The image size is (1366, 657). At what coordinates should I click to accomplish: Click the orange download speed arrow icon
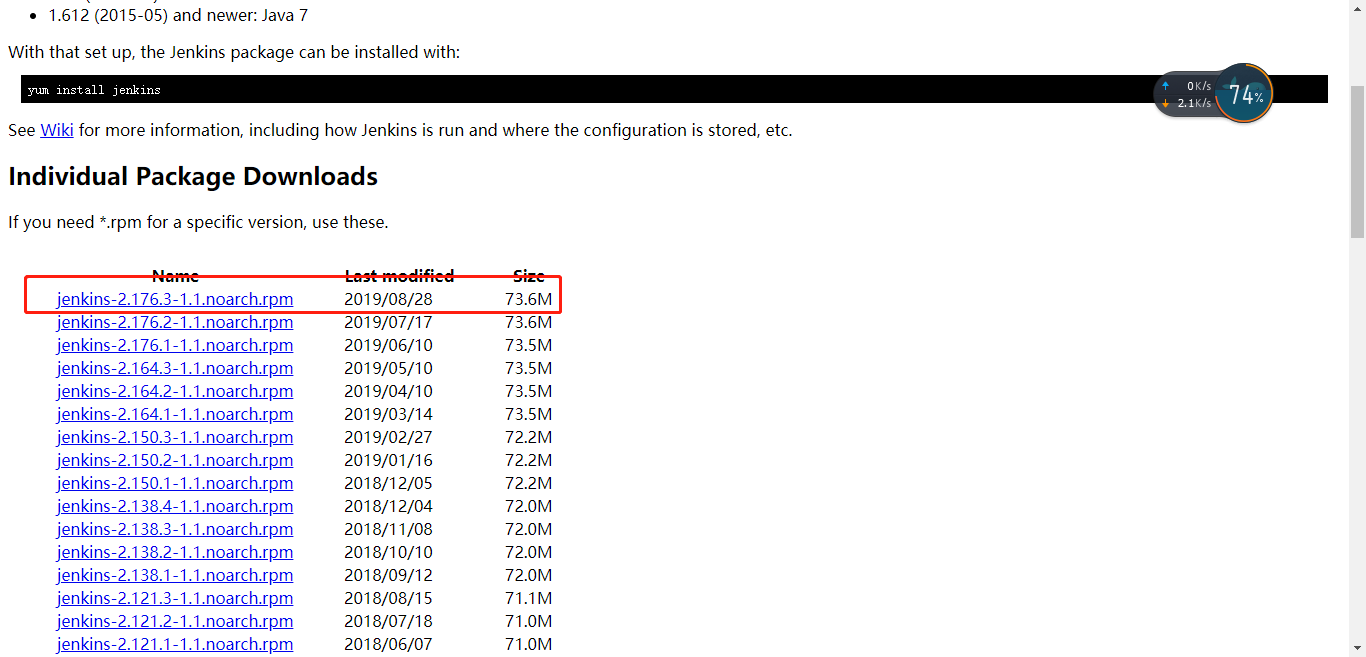[x=1166, y=102]
